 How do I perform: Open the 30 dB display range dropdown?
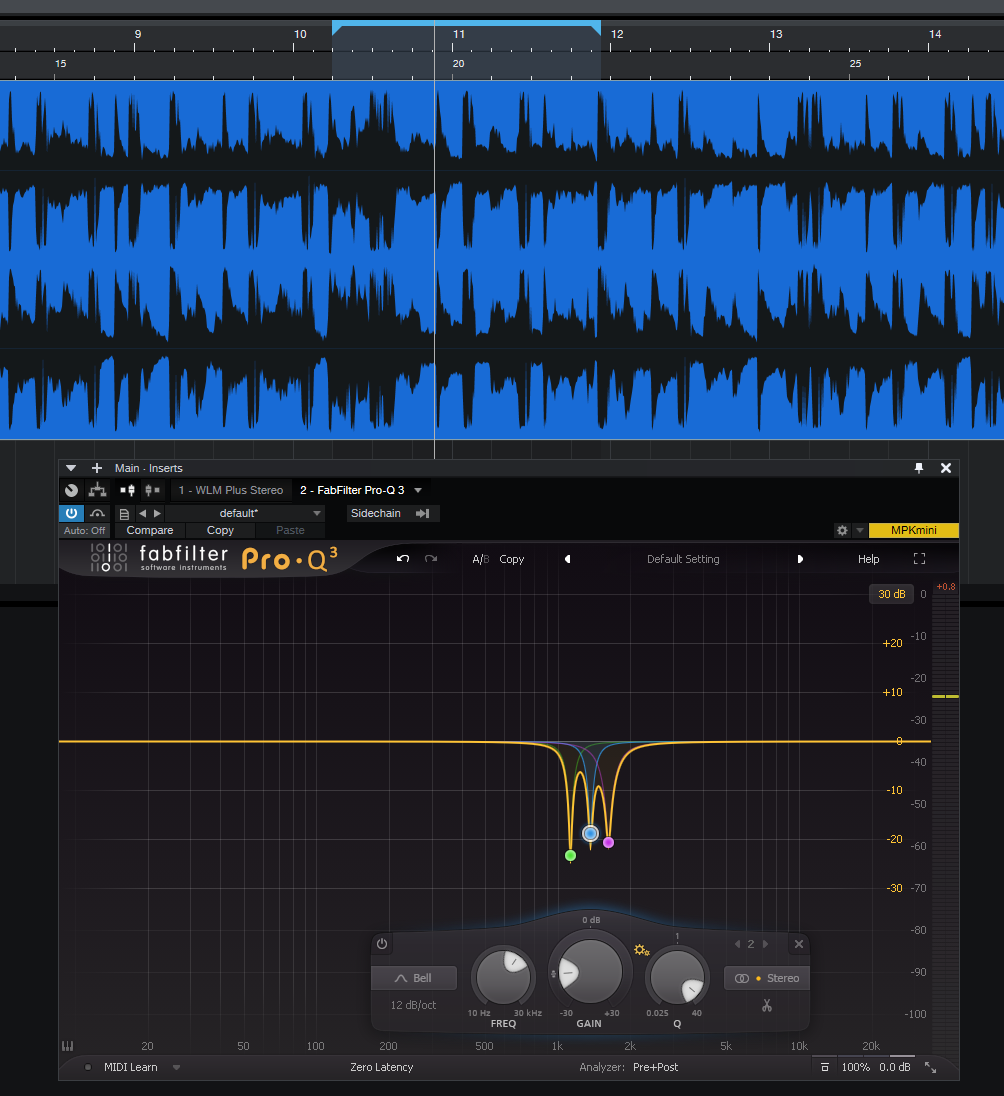click(x=890, y=594)
